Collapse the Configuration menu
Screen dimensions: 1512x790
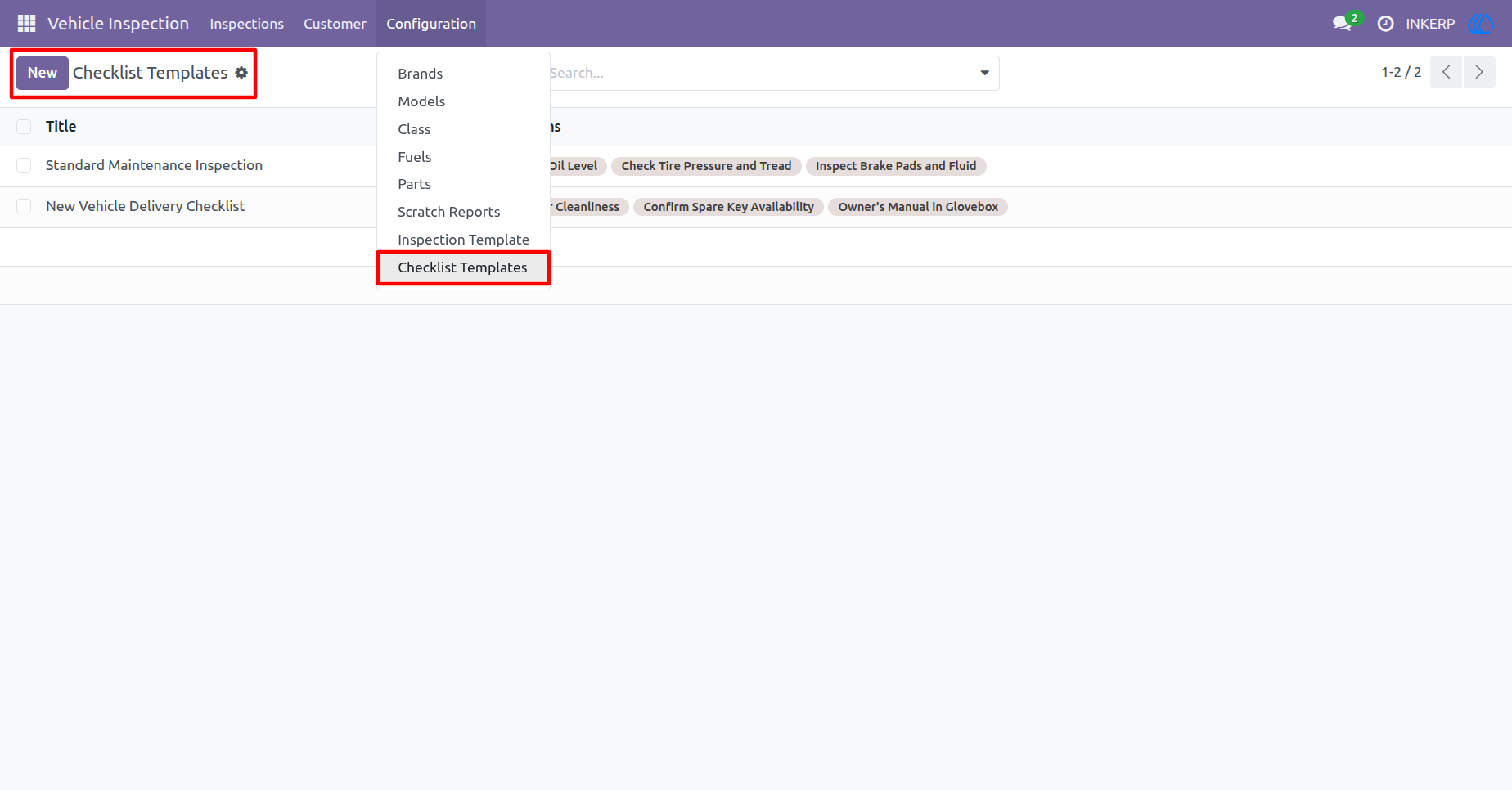431,24
